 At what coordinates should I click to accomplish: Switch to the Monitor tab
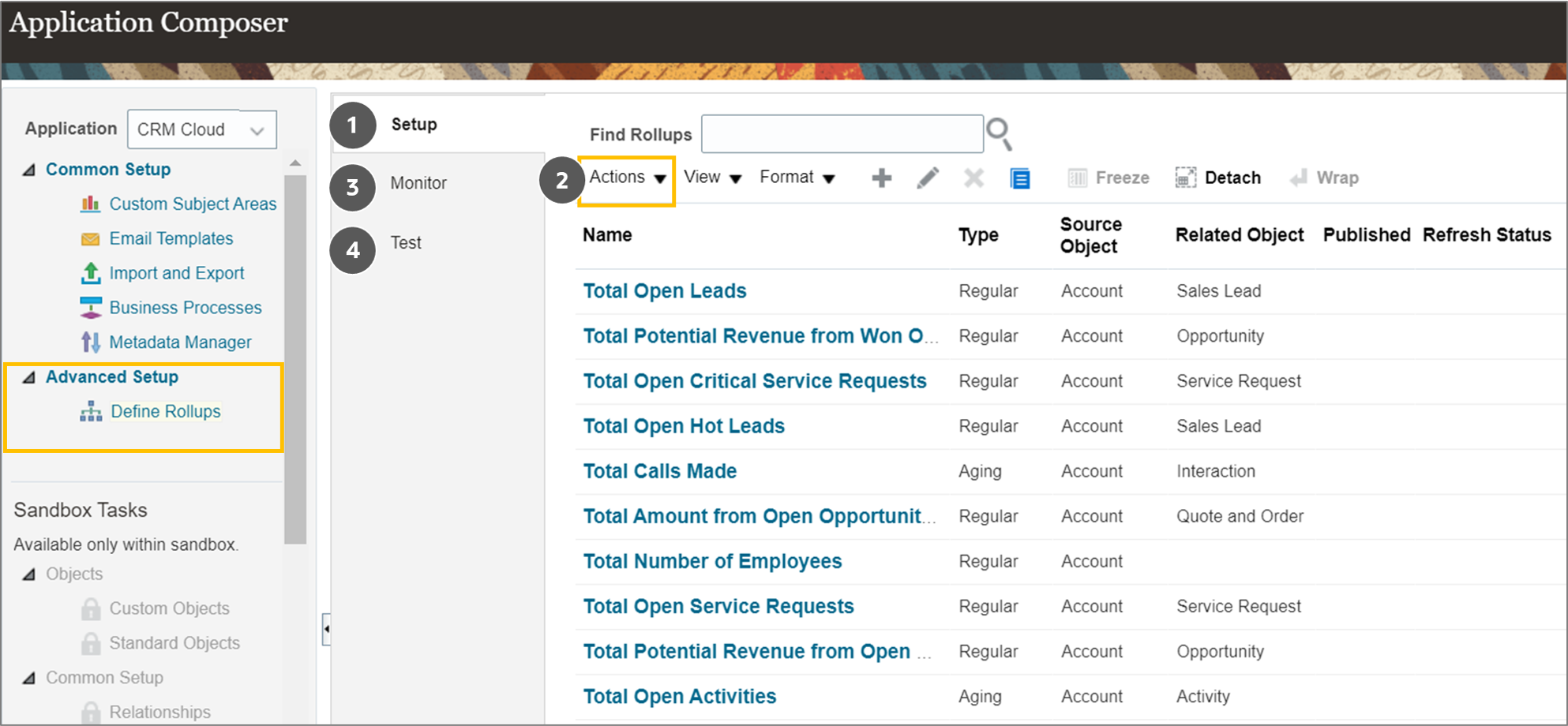[x=418, y=183]
